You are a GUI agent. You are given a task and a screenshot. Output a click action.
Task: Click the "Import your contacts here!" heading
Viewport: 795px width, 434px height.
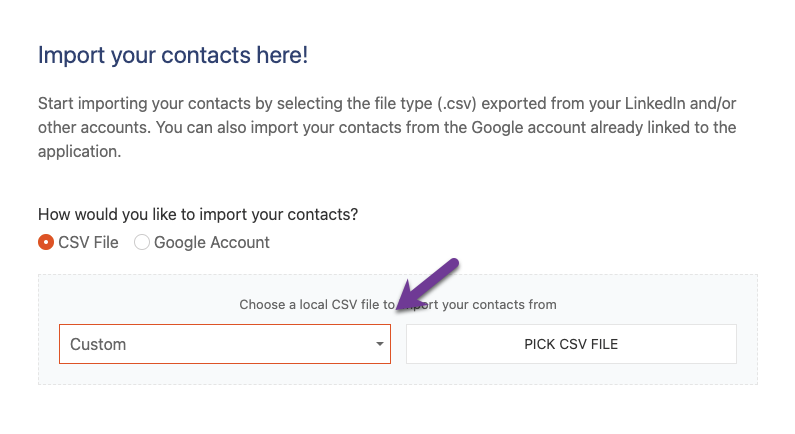(172, 55)
